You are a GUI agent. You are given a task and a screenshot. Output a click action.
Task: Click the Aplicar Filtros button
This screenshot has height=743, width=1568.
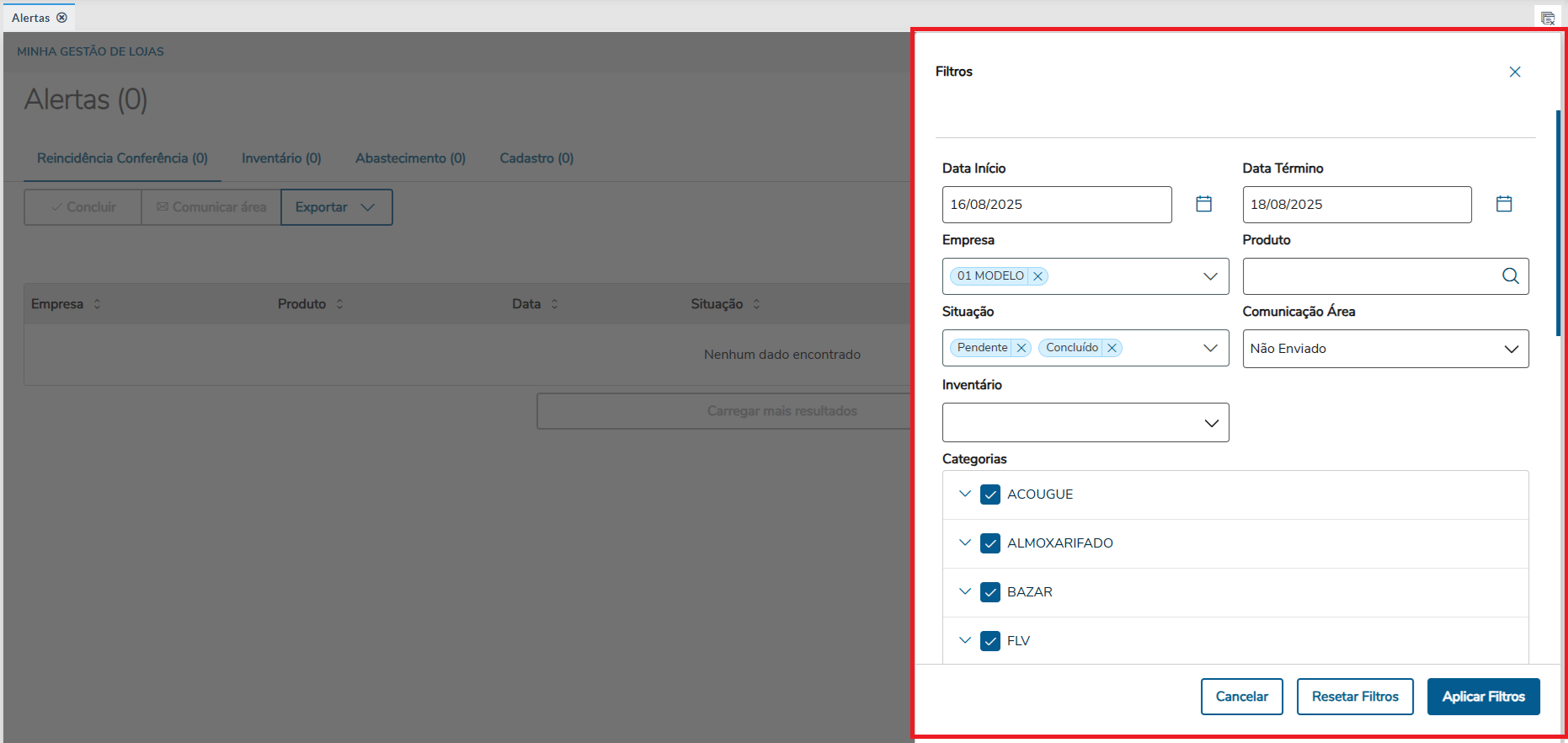tap(1484, 697)
